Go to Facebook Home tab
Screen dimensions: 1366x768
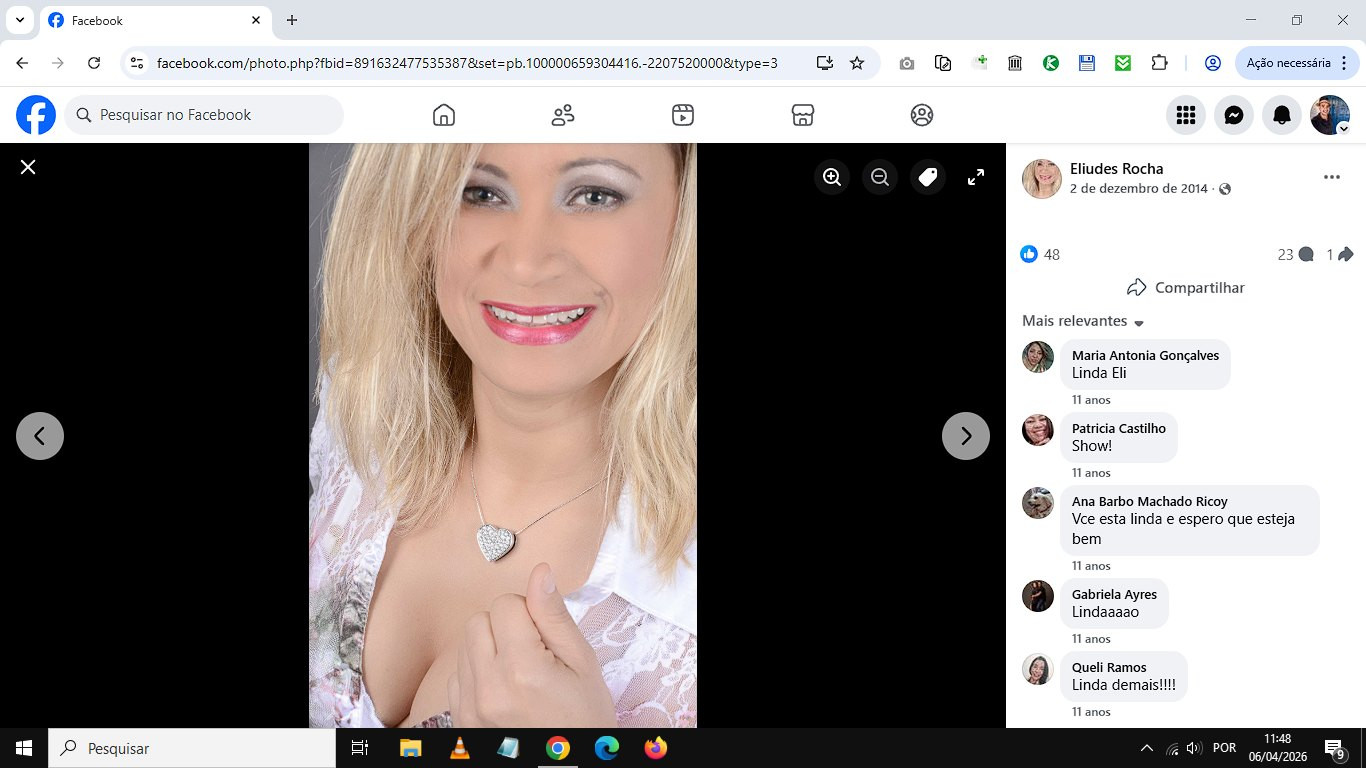pyautogui.click(x=444, y=115)
